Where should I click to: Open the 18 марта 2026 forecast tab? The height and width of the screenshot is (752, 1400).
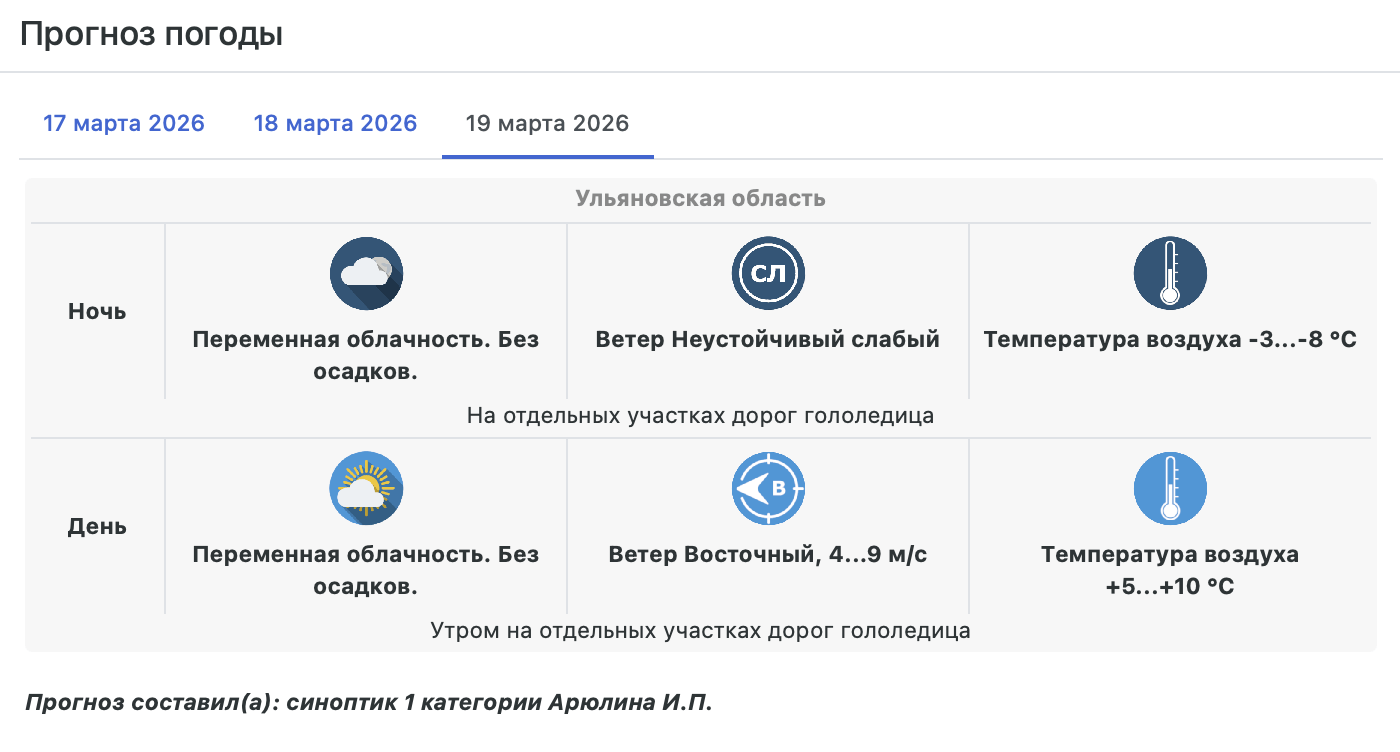pos(335,124)
